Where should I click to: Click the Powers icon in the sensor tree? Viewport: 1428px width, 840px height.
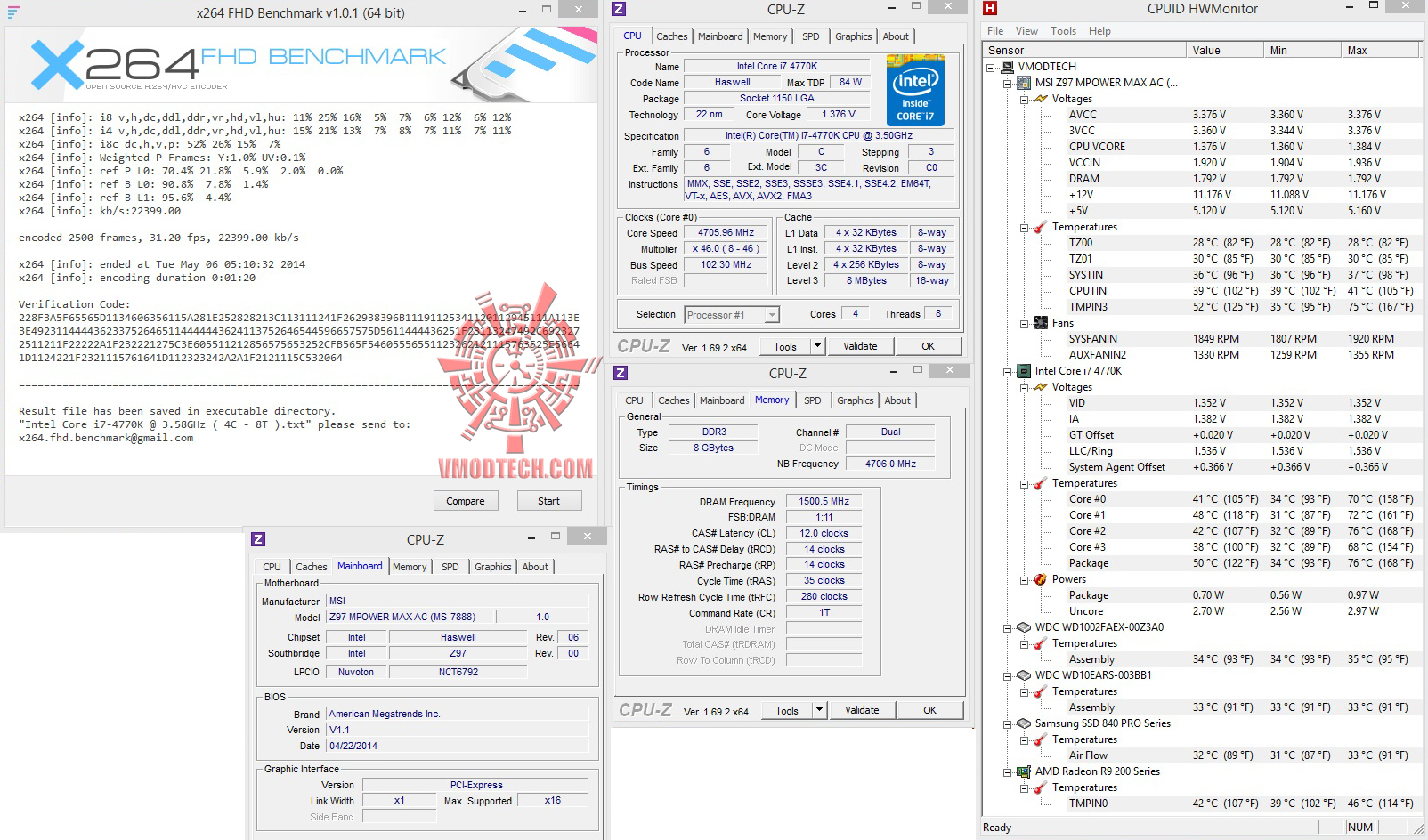point(1040,579)
